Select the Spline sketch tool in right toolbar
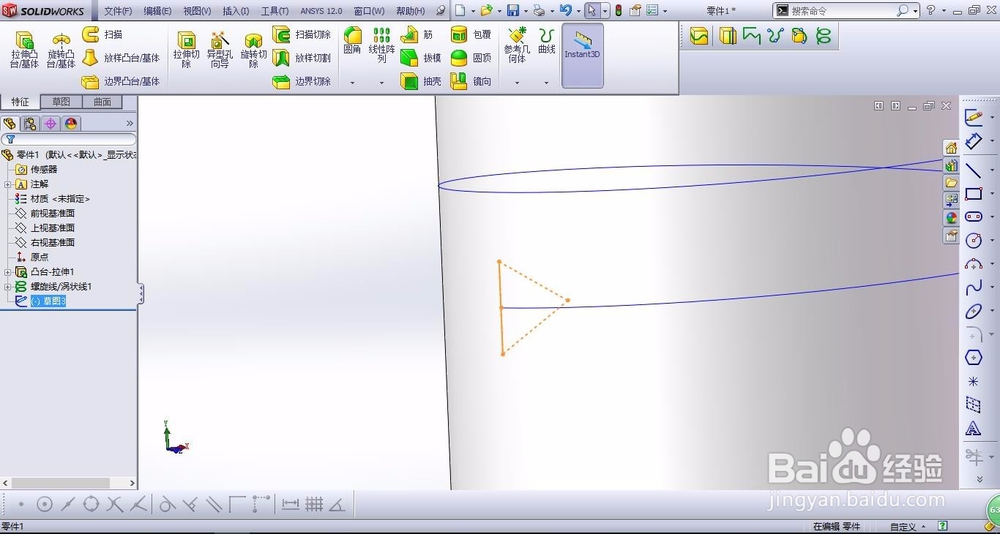Viewport: 1000px width, 534px height. coord(973,288)
